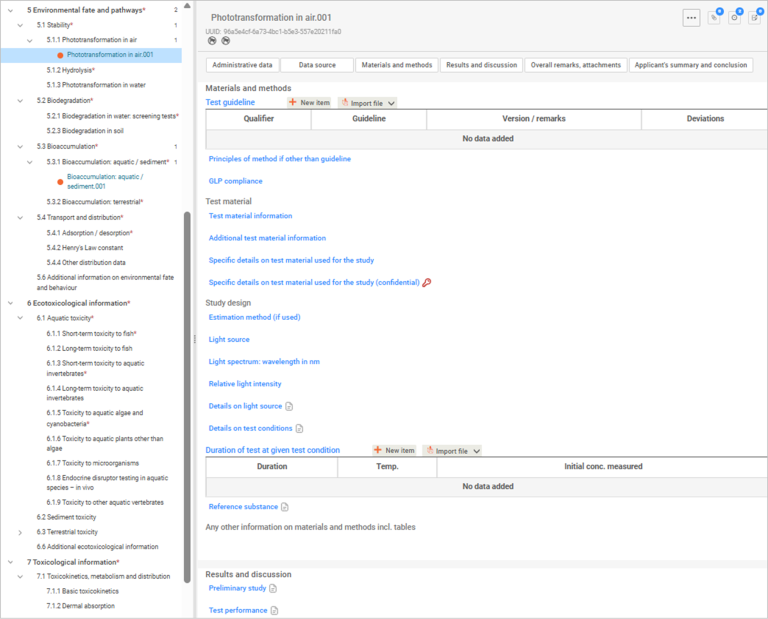Switch to Materials and methods tab
The image size is (768, 619).
point(397,65)
